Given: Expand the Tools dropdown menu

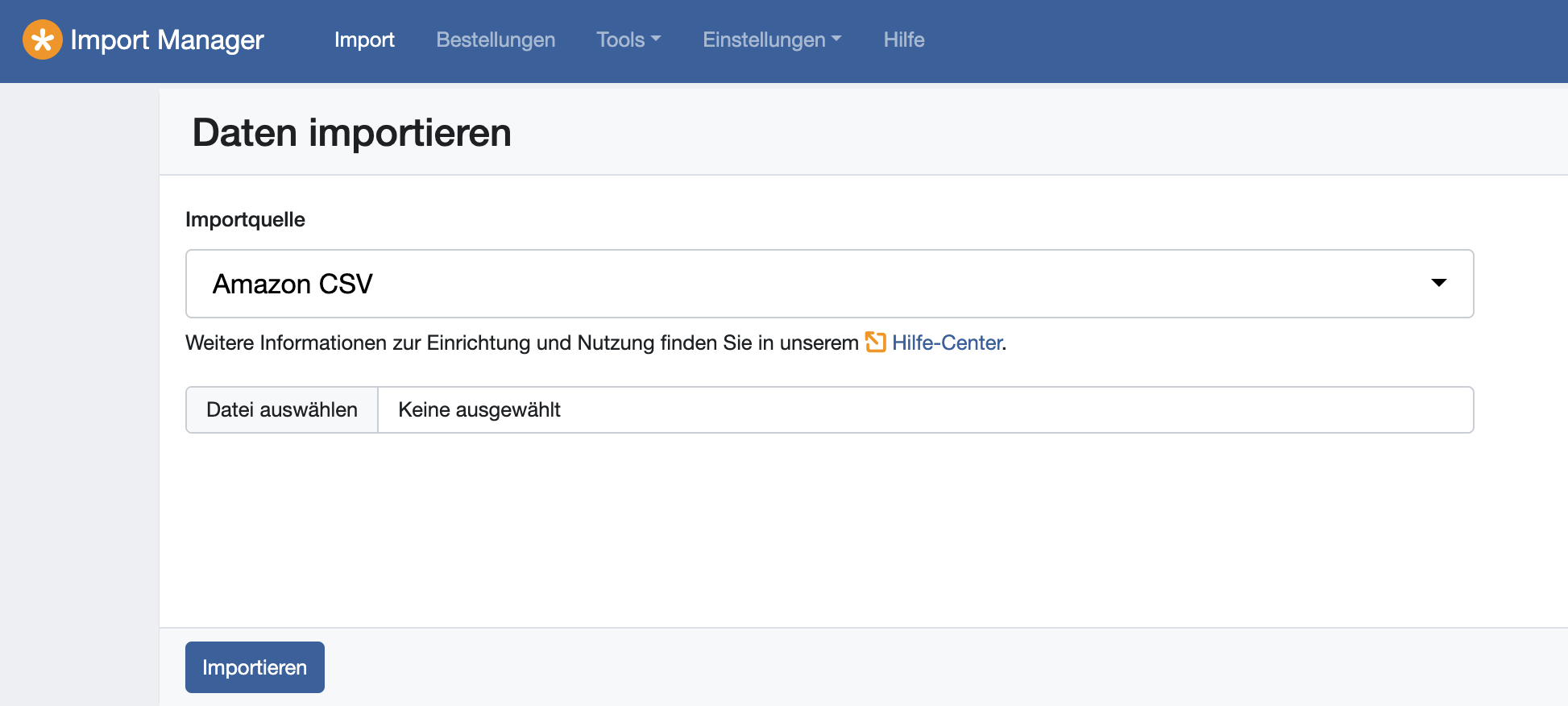Looking at the screenshot, I should point(628,39).
